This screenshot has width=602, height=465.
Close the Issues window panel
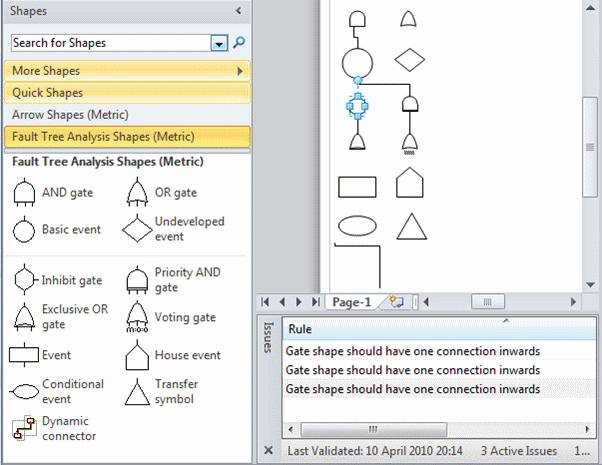(x=267, y=451)
